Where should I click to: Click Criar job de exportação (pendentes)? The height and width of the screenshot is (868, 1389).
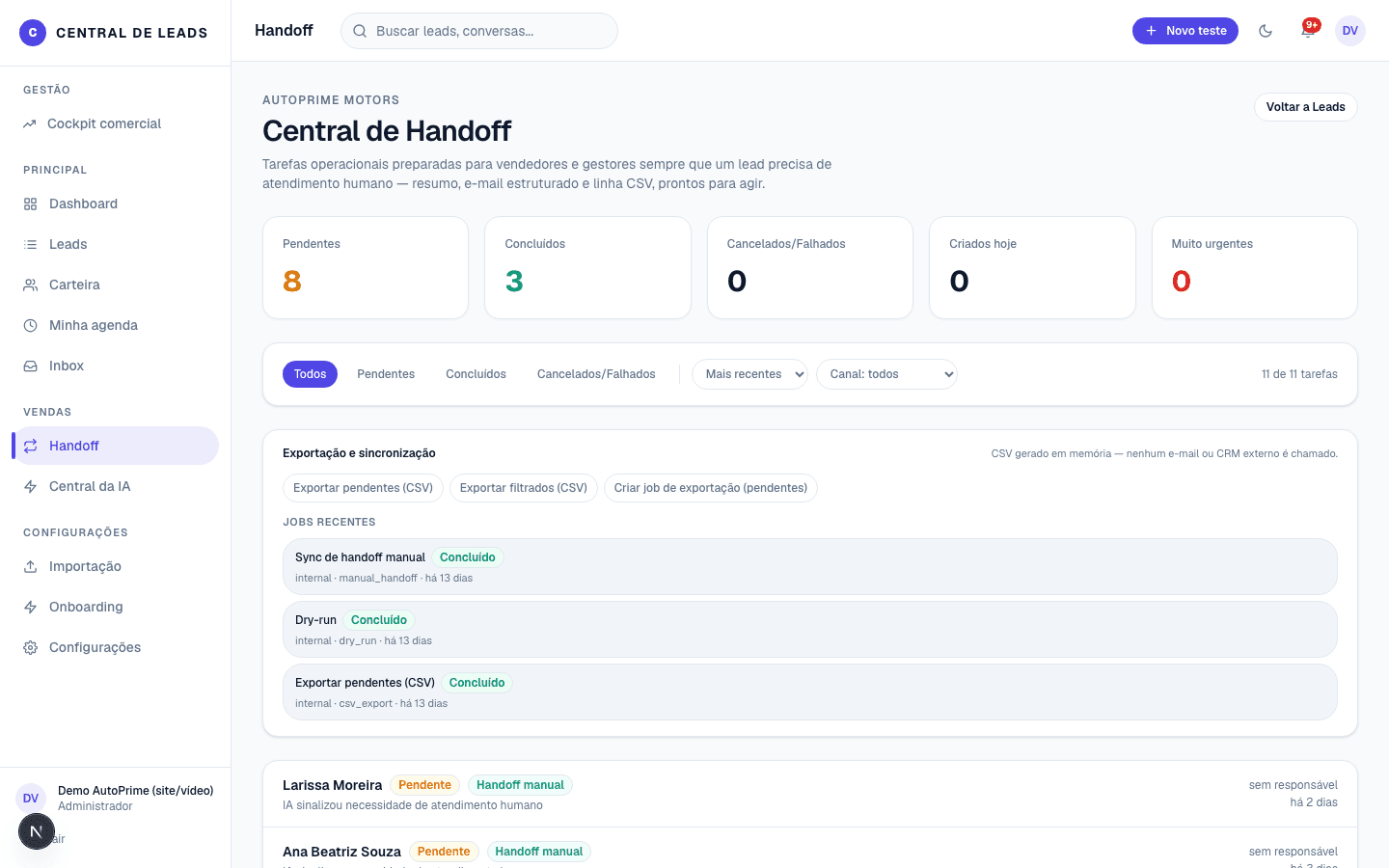pos(711,488)
